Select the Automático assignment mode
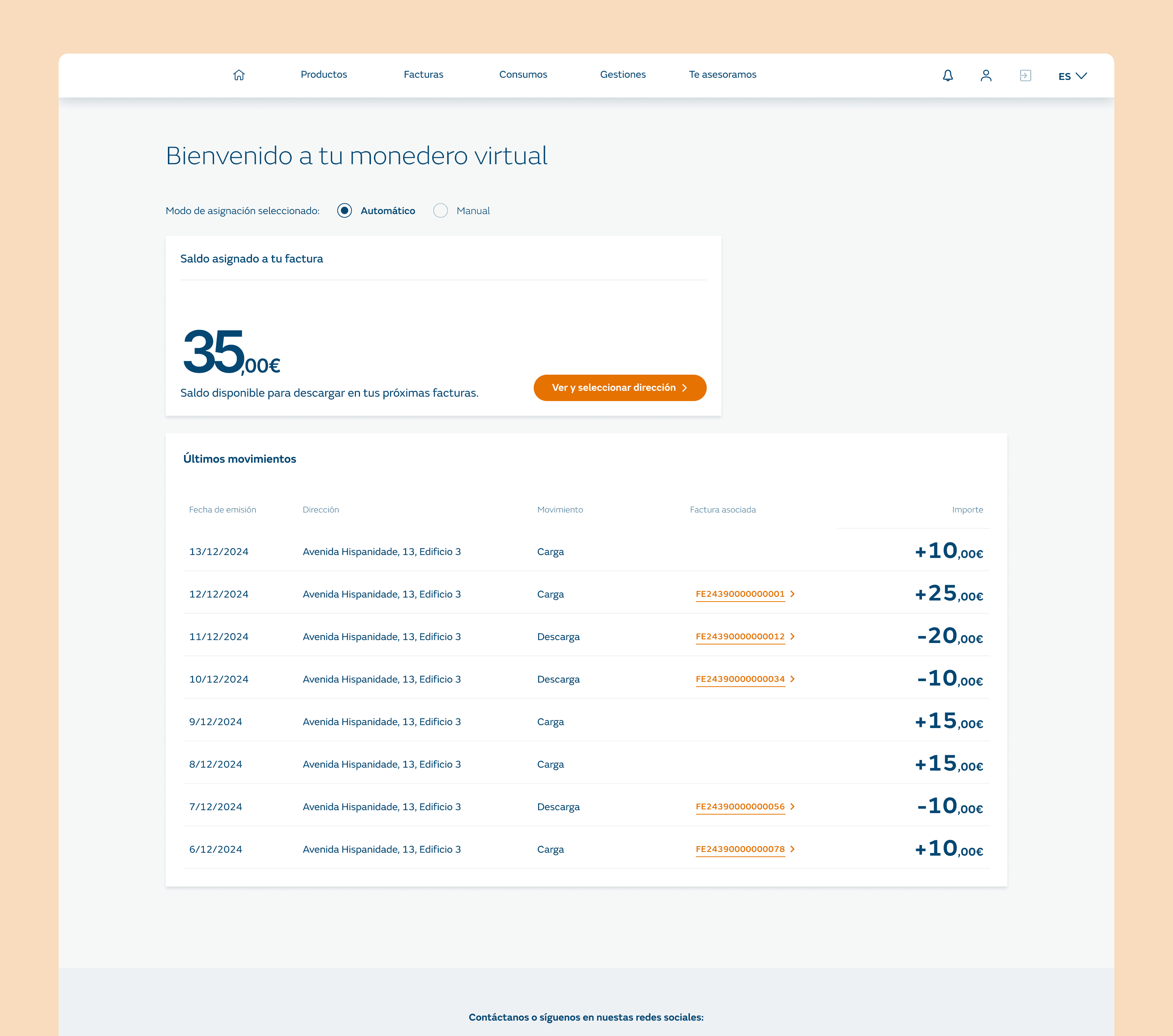Image resolution: width=1173 pixels, height=1036 pixels. [x=344, y=211]
